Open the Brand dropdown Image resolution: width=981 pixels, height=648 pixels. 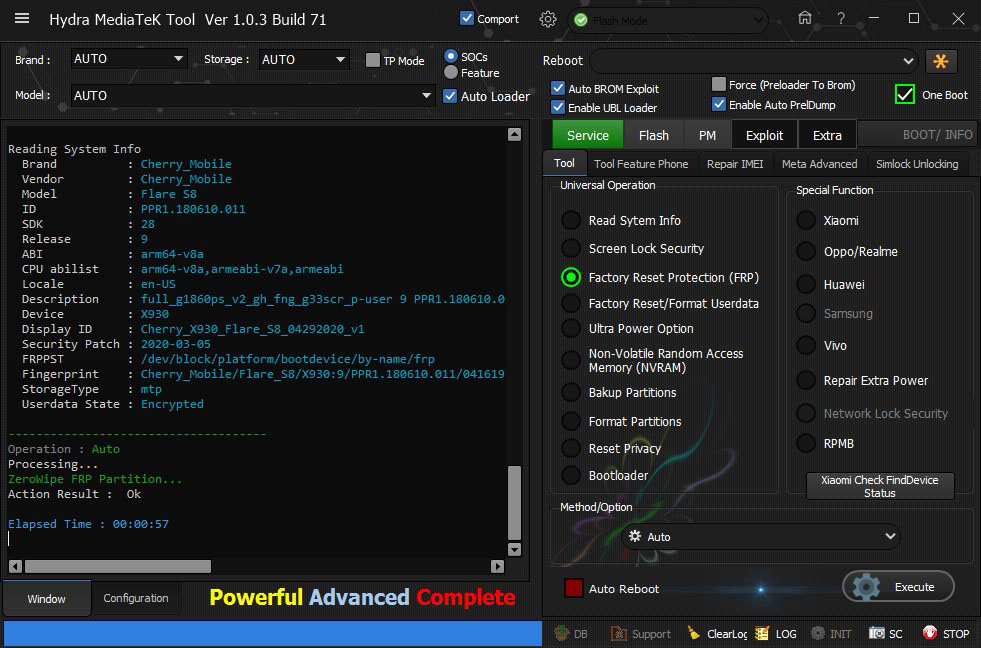(x=129, y=59)
